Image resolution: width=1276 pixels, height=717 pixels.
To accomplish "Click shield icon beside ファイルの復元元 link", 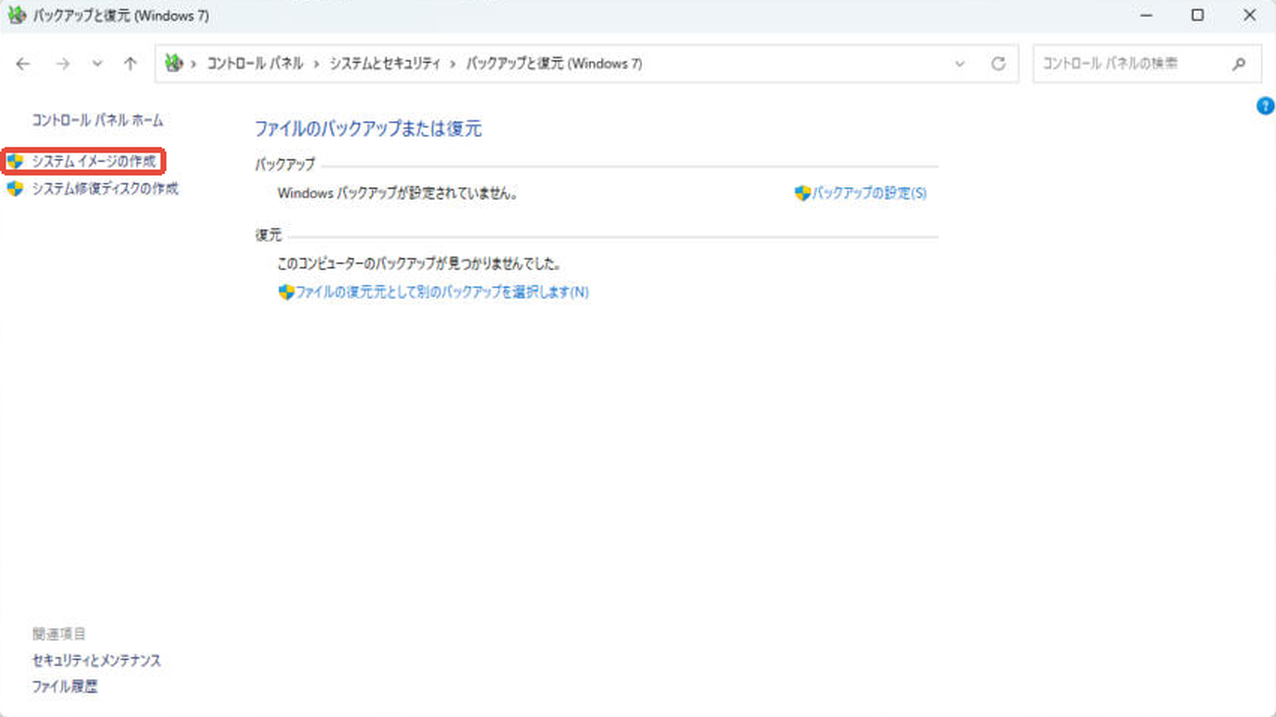I will tap(286, 292).
